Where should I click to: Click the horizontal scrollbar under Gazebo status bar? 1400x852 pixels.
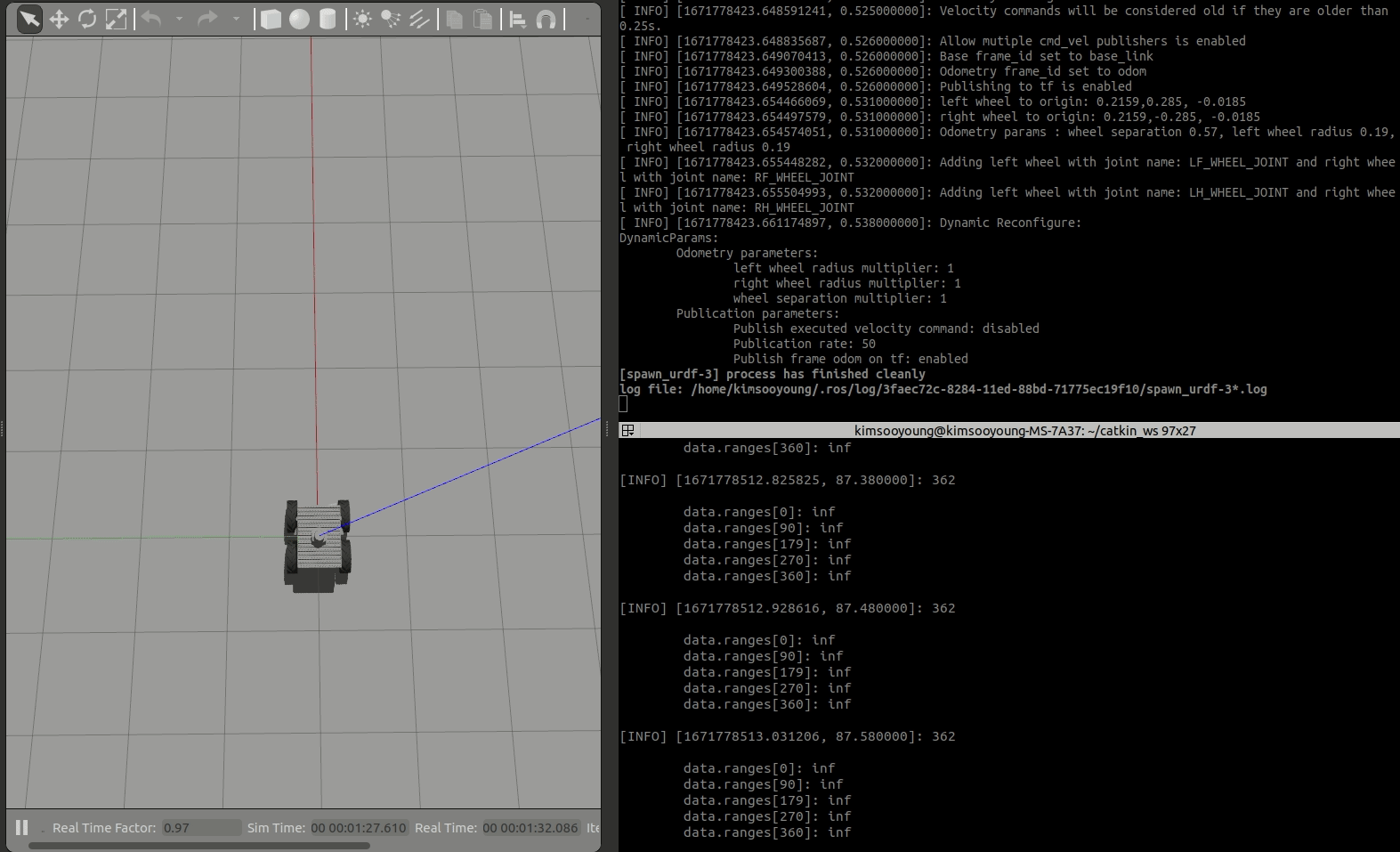point(199,846)
